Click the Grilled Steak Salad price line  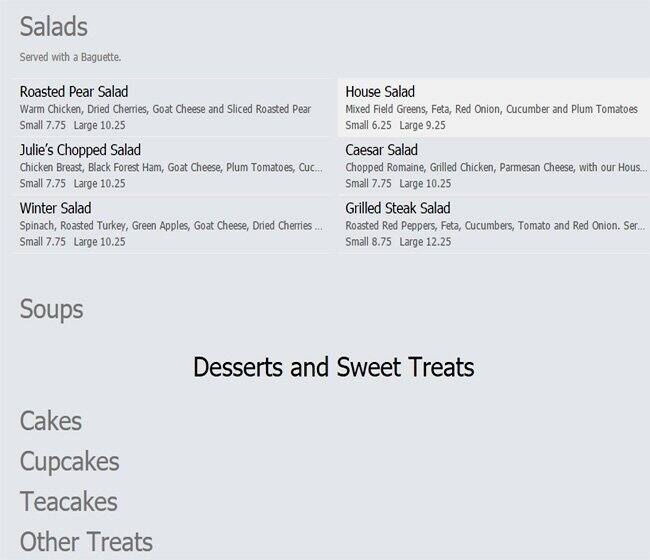398,242
